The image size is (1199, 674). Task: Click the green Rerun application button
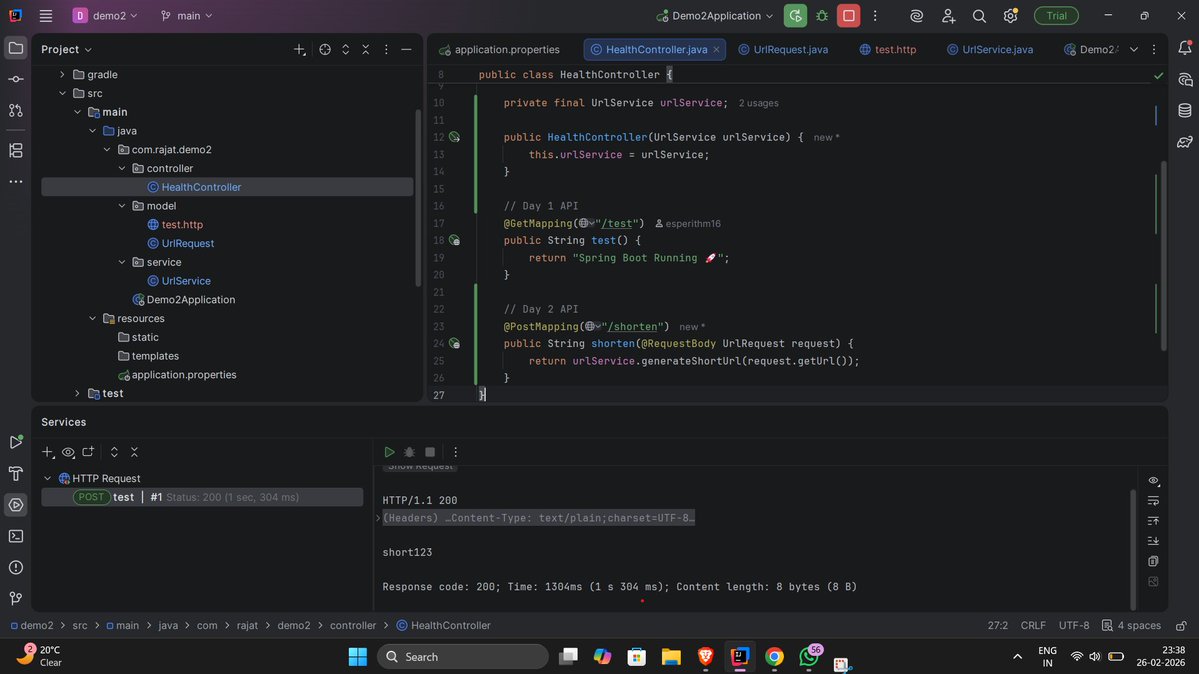(x=795, y=15)
